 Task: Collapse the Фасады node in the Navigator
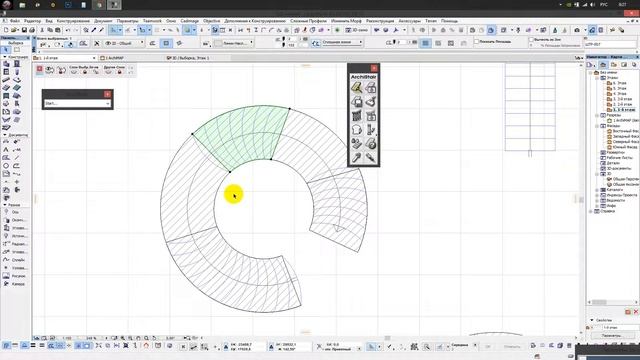click(x=597, y=126)
